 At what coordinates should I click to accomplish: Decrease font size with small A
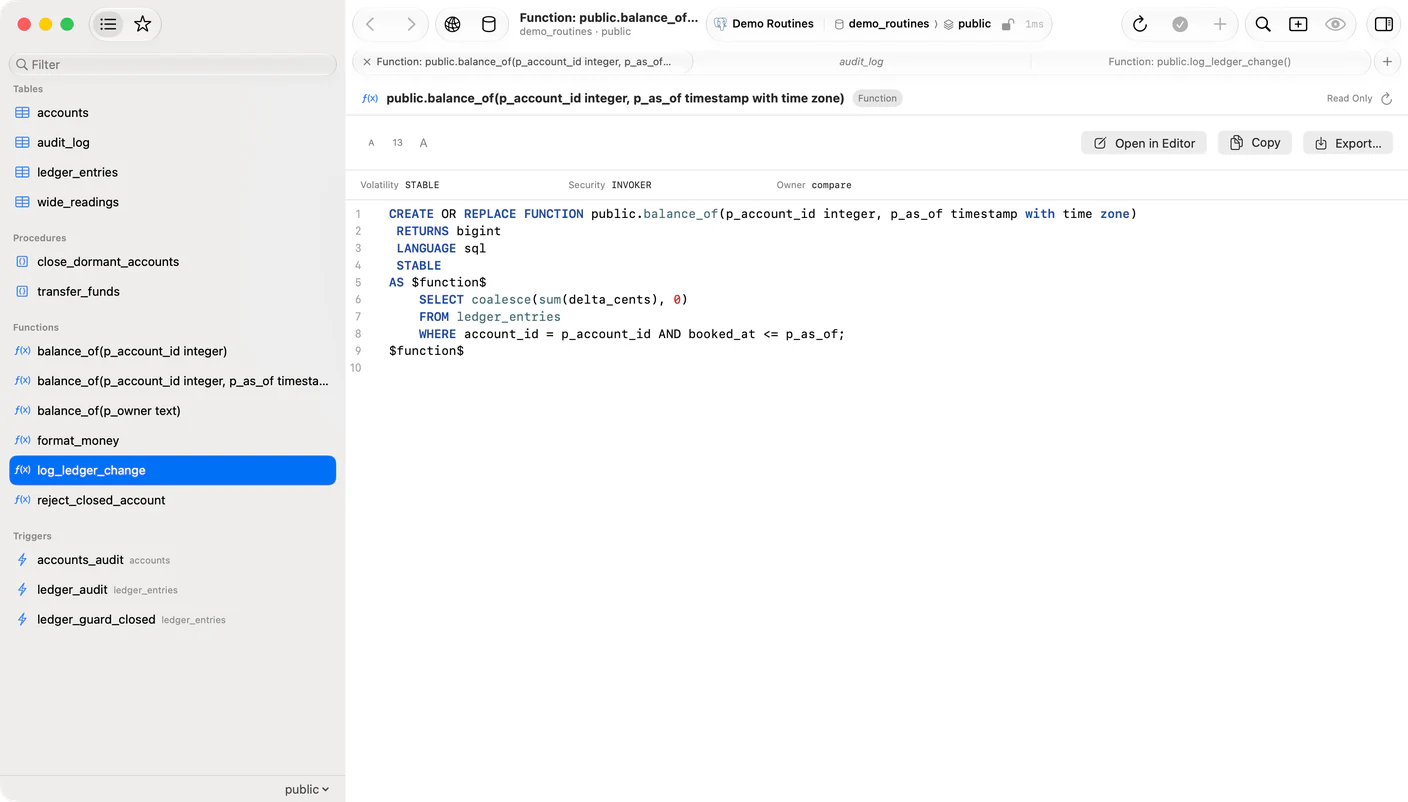tap(371, 143)
